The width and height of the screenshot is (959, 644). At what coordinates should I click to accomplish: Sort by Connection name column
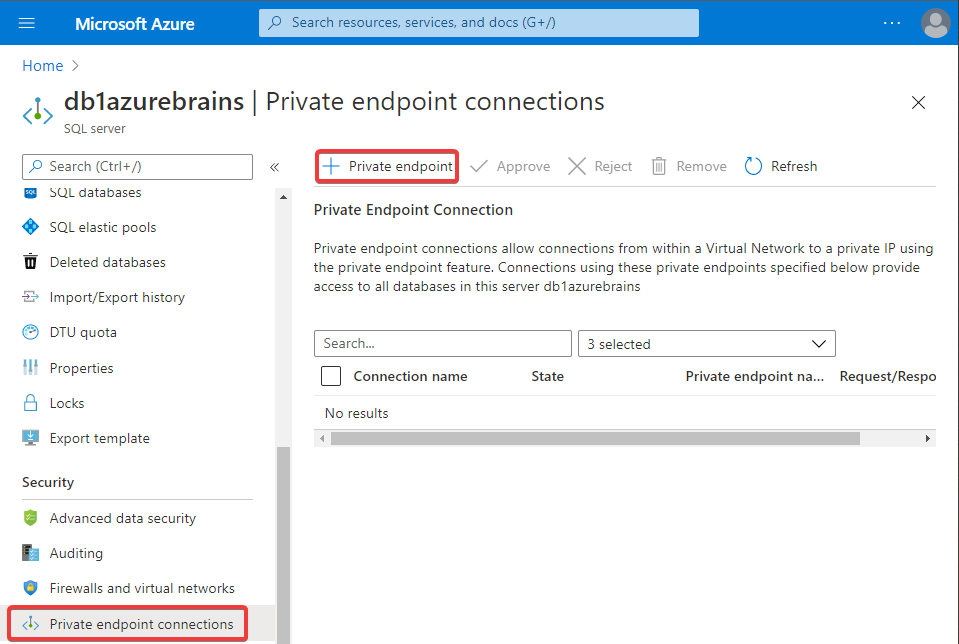(x=410, y=377)
